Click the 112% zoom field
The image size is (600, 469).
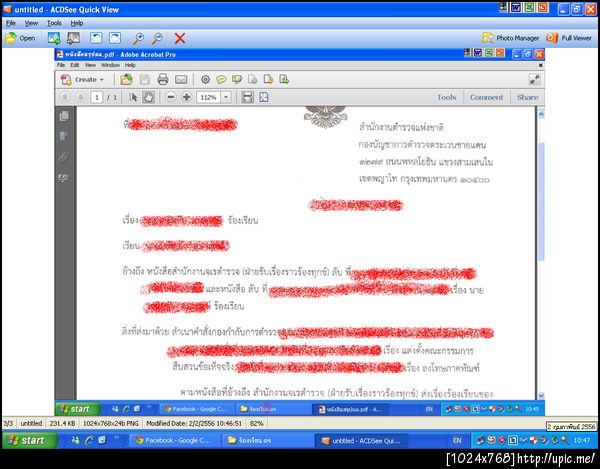(x=209, y=98)
